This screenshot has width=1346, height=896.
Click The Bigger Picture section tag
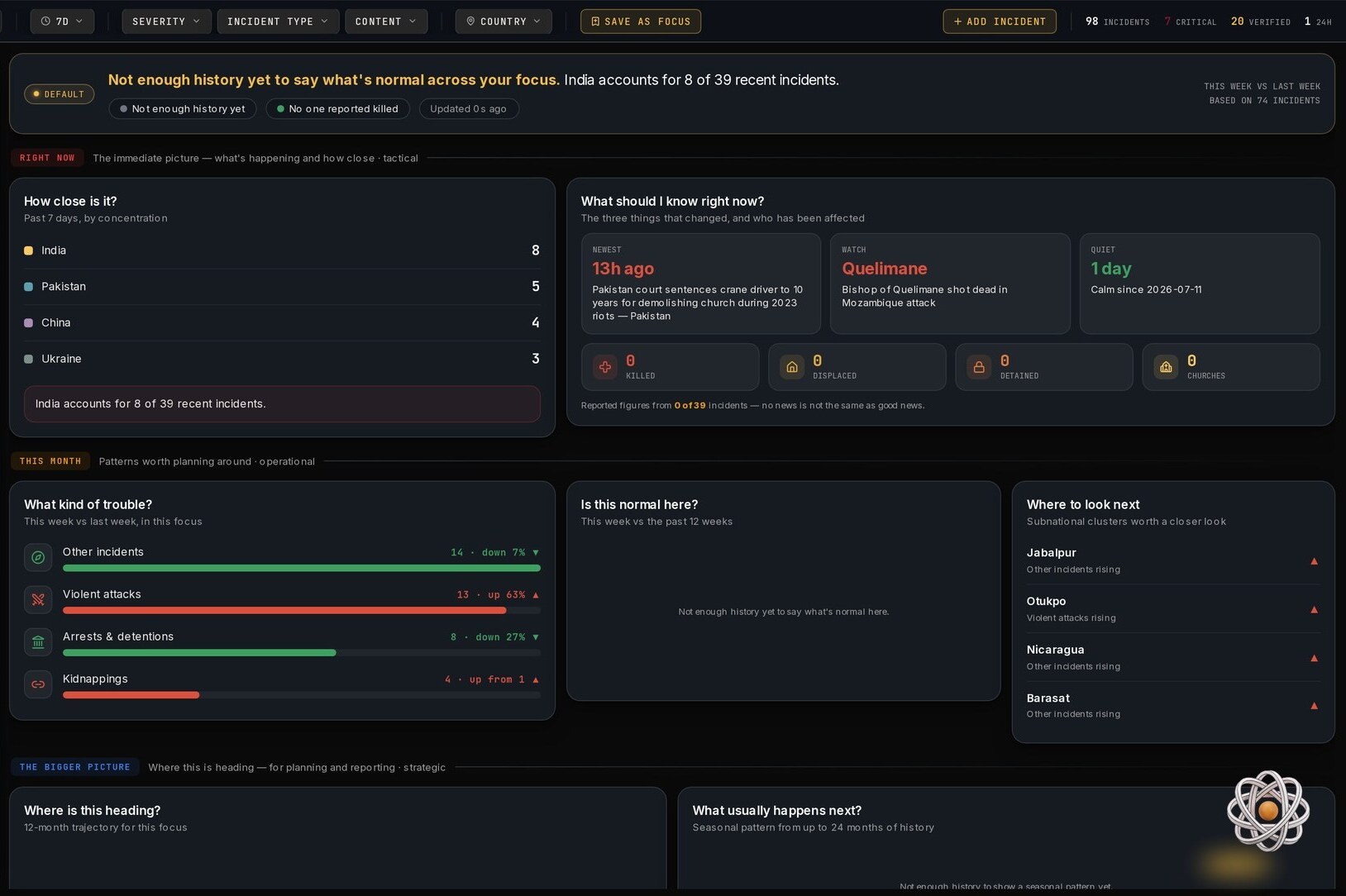coord(75,767)
